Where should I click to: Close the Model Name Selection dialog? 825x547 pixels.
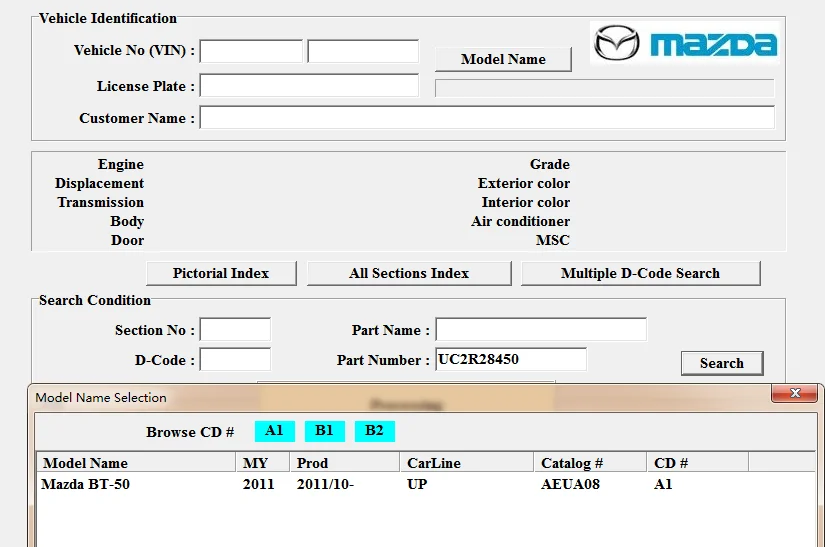point(795,393)
